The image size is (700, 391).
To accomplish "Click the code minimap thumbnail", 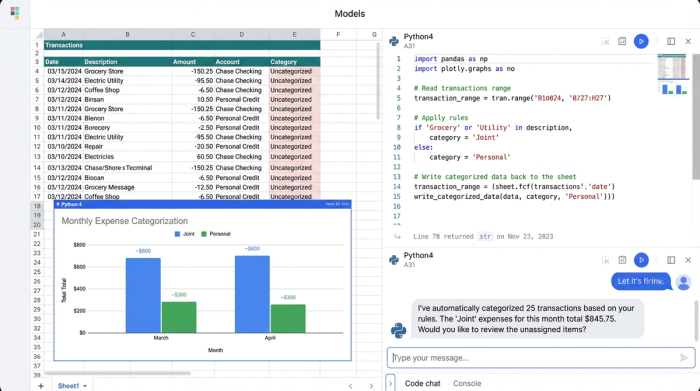I will pos(674,75).
